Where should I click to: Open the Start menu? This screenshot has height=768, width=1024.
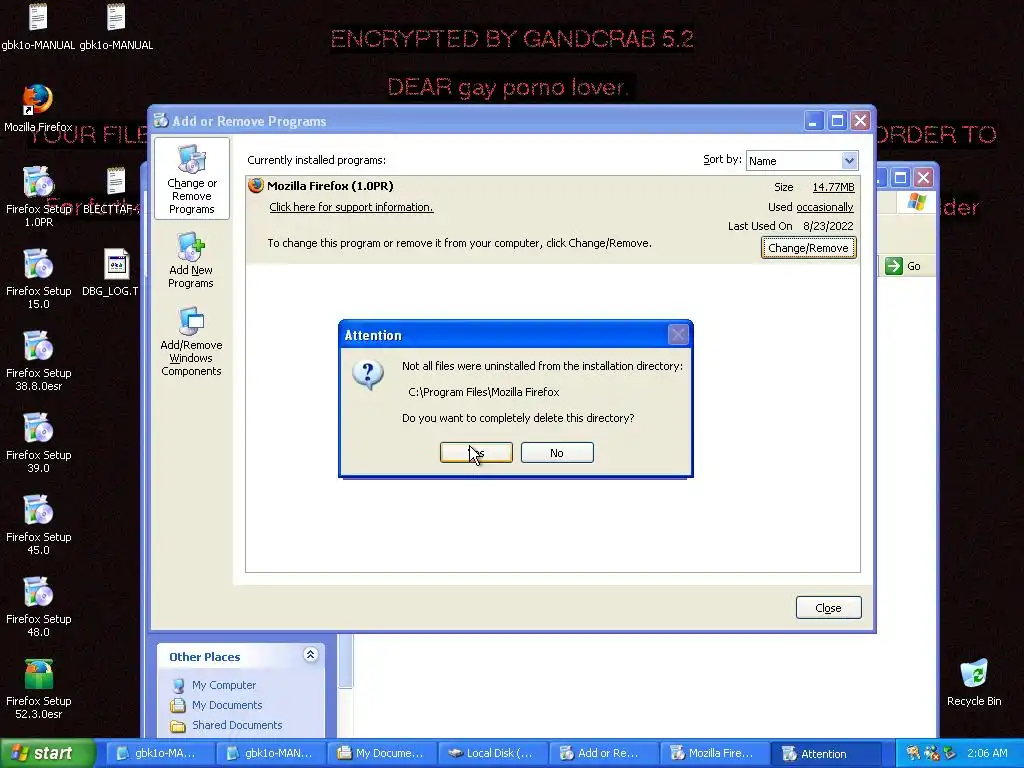click(46, 753)
